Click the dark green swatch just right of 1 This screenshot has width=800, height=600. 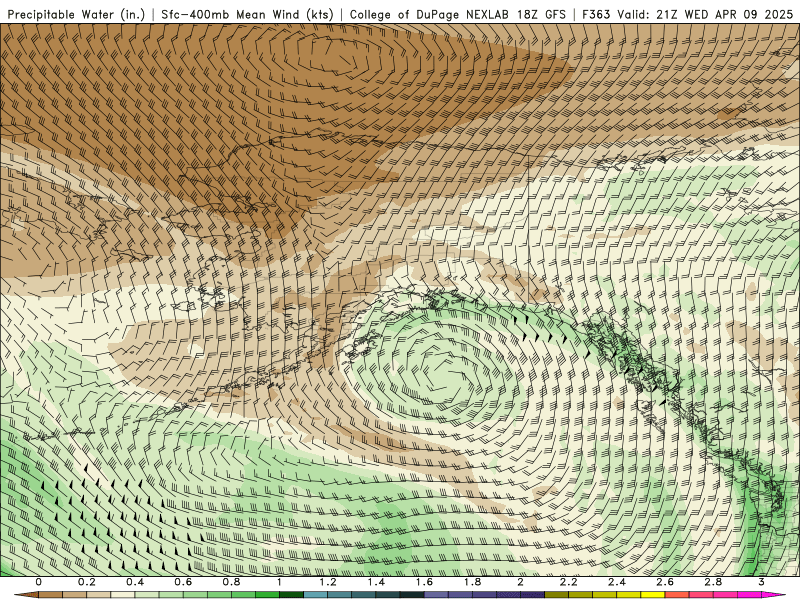(291, 595)
